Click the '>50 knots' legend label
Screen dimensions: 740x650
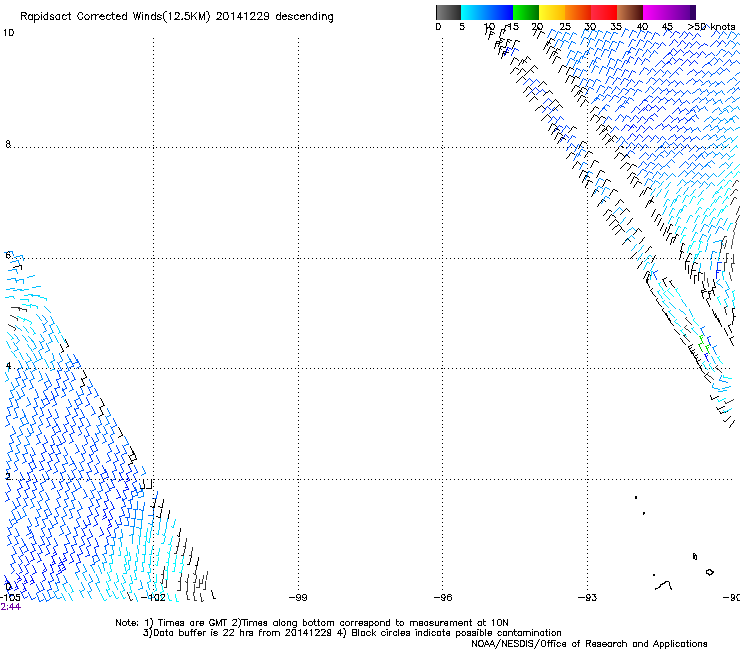pos(711,27)
